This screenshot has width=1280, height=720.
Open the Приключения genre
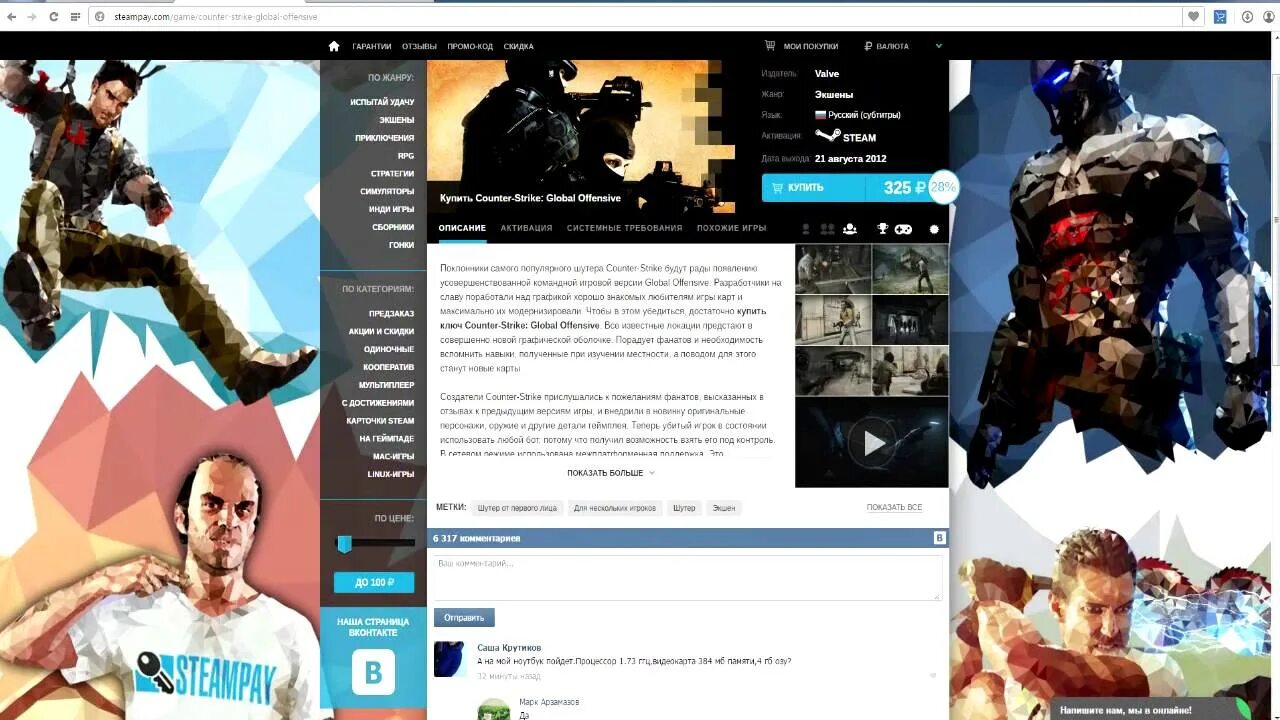(x=384, y=138)
